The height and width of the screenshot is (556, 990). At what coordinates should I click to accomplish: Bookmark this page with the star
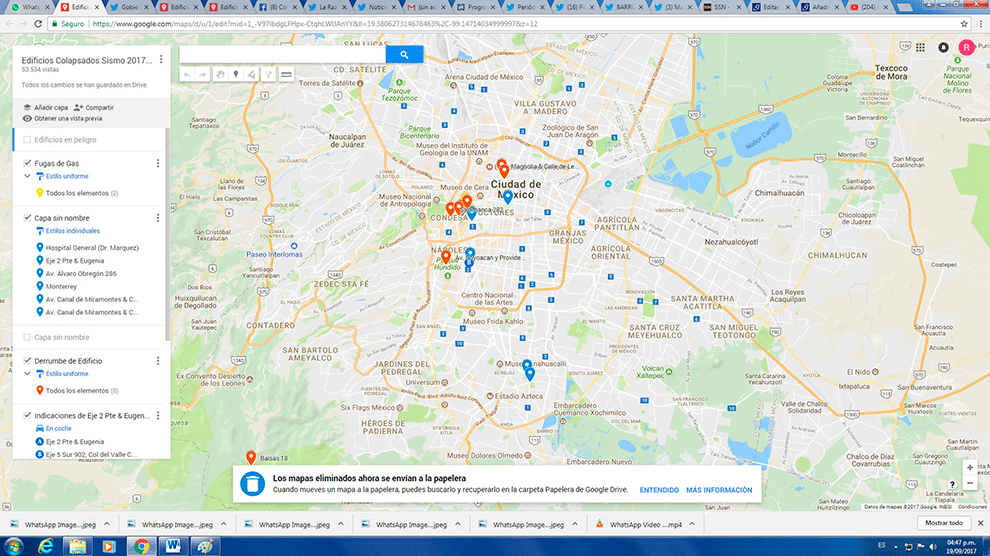point(964,24)
